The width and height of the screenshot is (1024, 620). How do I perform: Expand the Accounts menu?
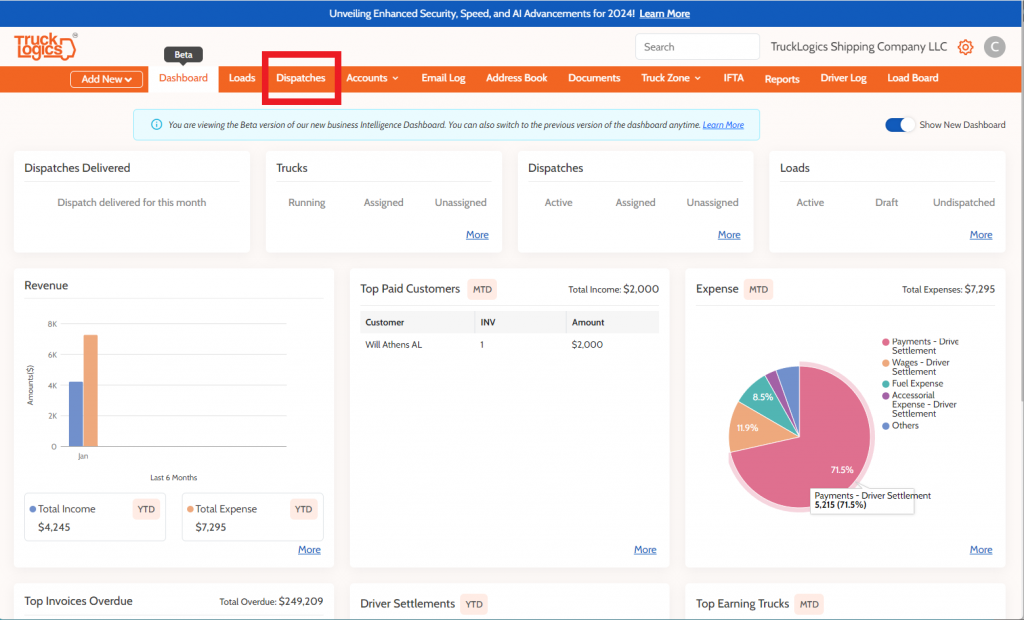click(372, 78)
